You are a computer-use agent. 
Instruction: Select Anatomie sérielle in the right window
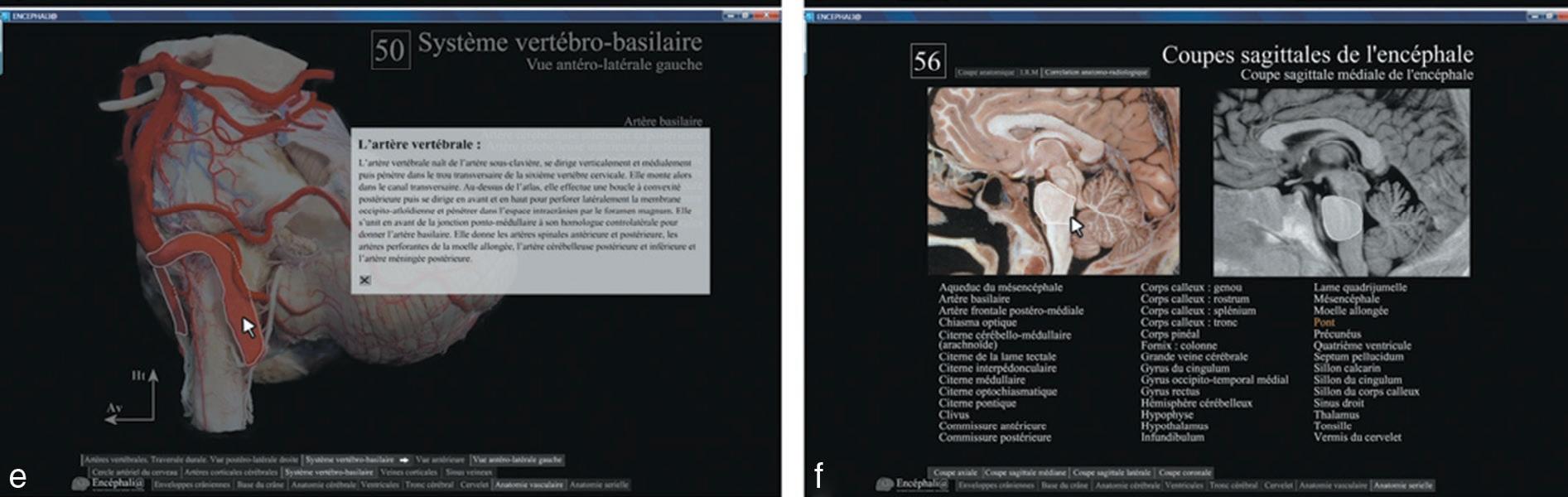click(1403, 485)
